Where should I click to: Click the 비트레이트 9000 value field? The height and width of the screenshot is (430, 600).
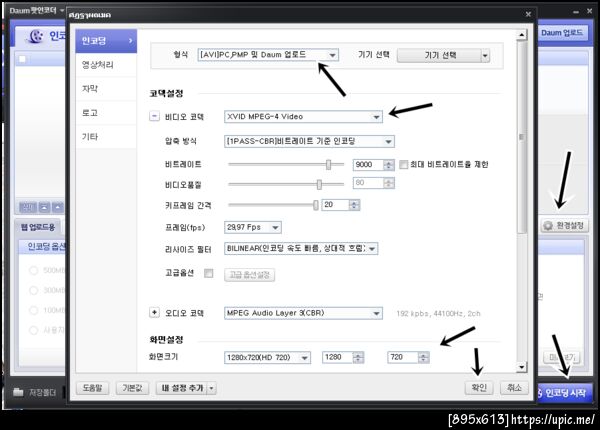368,165
